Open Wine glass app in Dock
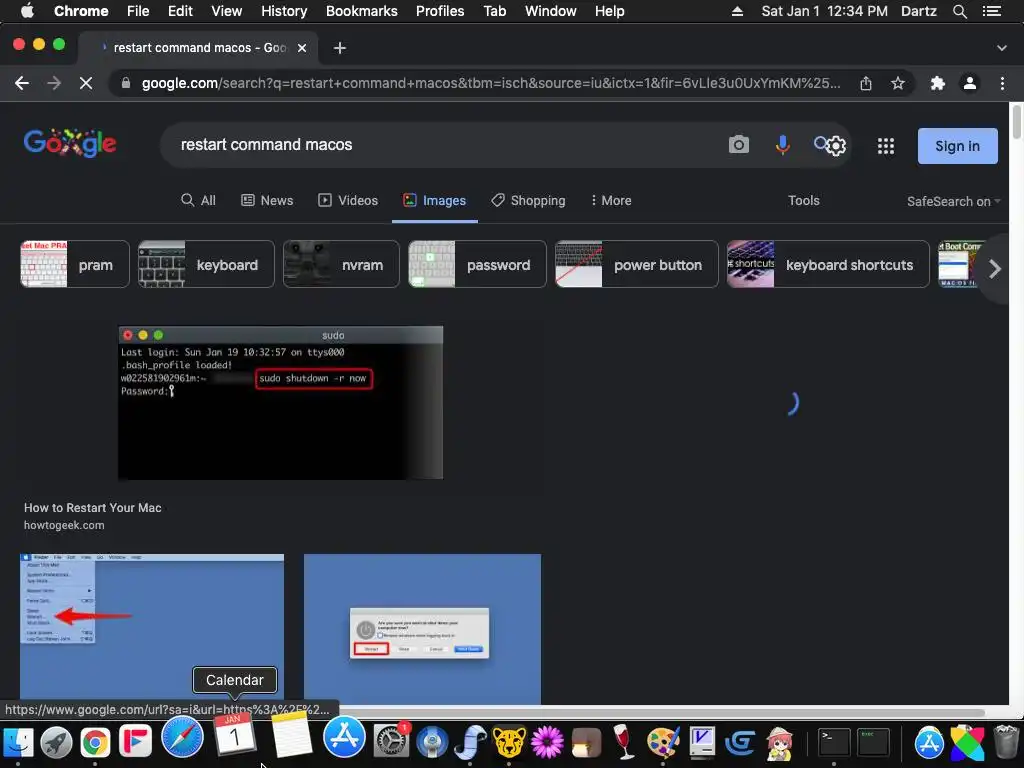This screenshot has height=768, width=1024. click(x=624, y=742)
